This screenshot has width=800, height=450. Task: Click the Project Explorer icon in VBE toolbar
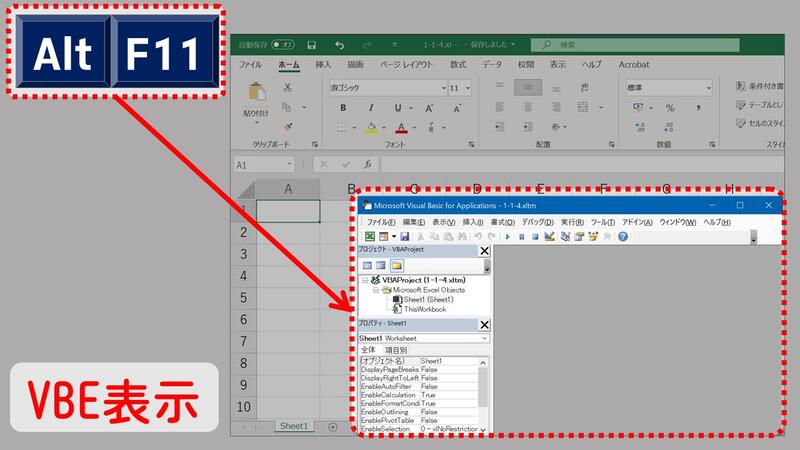coord(565,236)
